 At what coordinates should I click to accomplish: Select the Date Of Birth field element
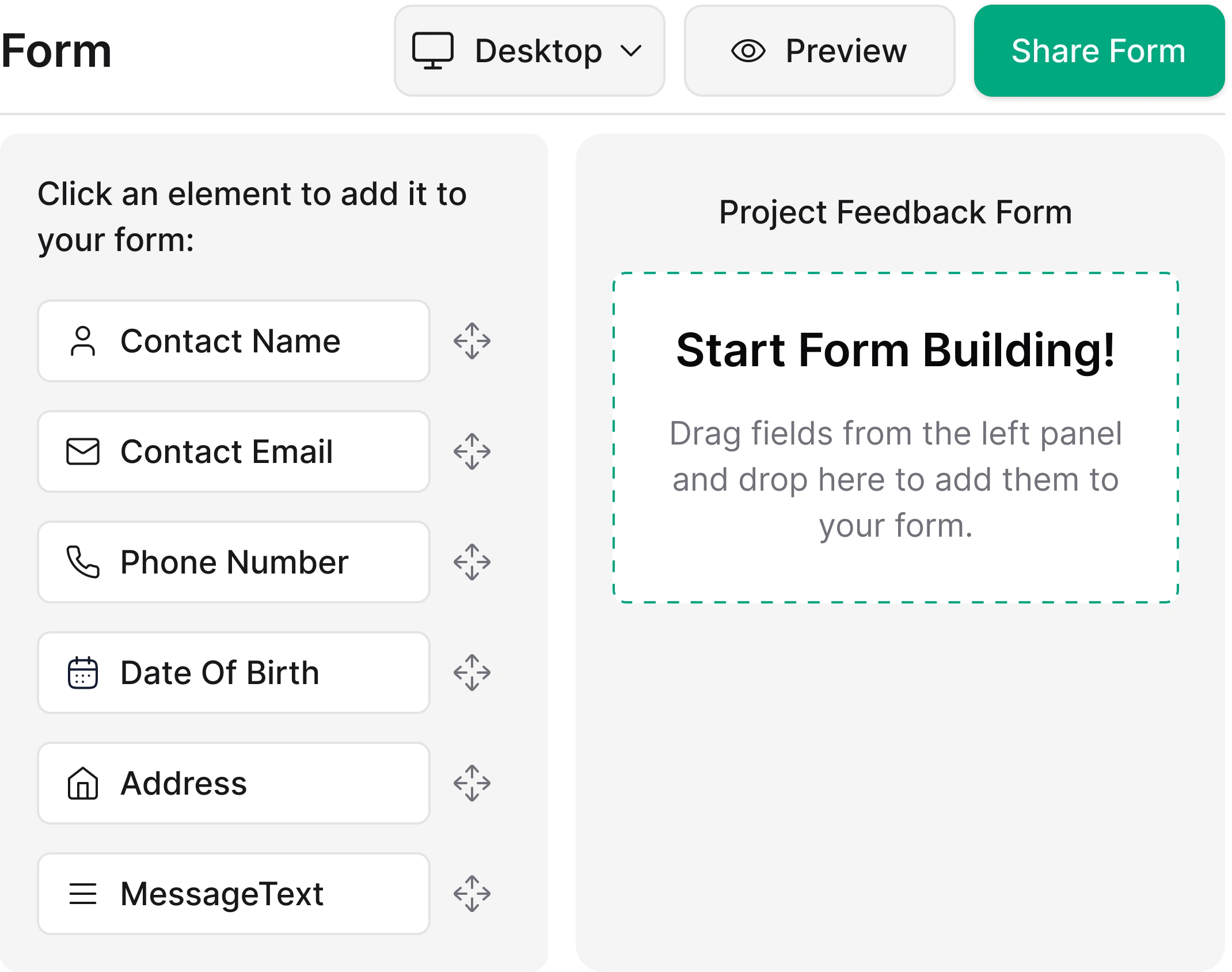coord(233,672)
